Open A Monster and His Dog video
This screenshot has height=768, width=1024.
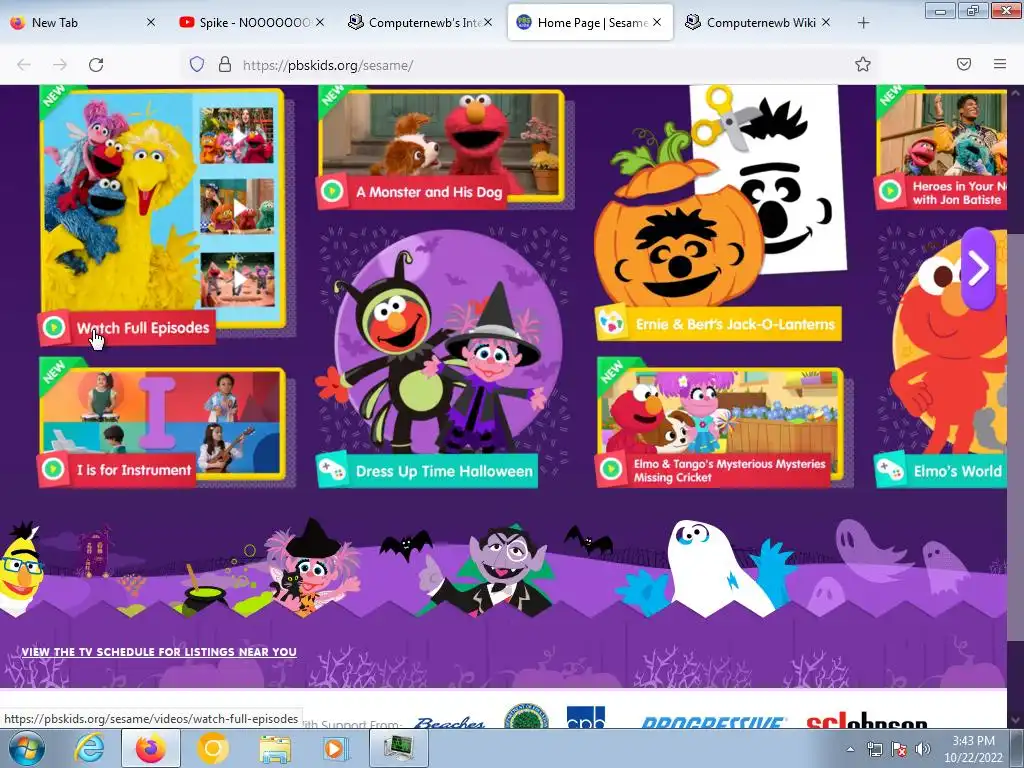pos(429,192)
